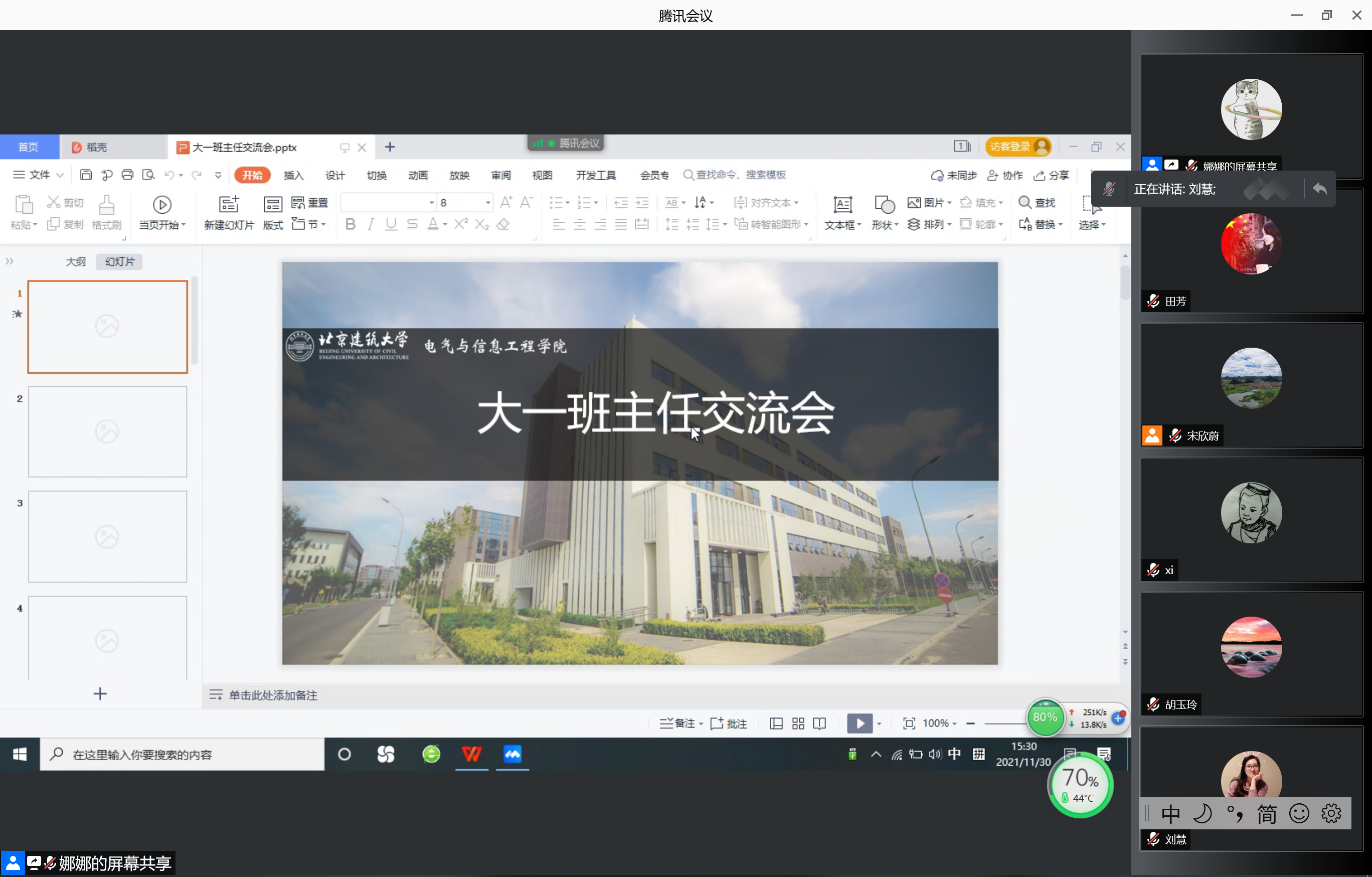Select slide 2 thumbnail in the panel

[108, 431]
